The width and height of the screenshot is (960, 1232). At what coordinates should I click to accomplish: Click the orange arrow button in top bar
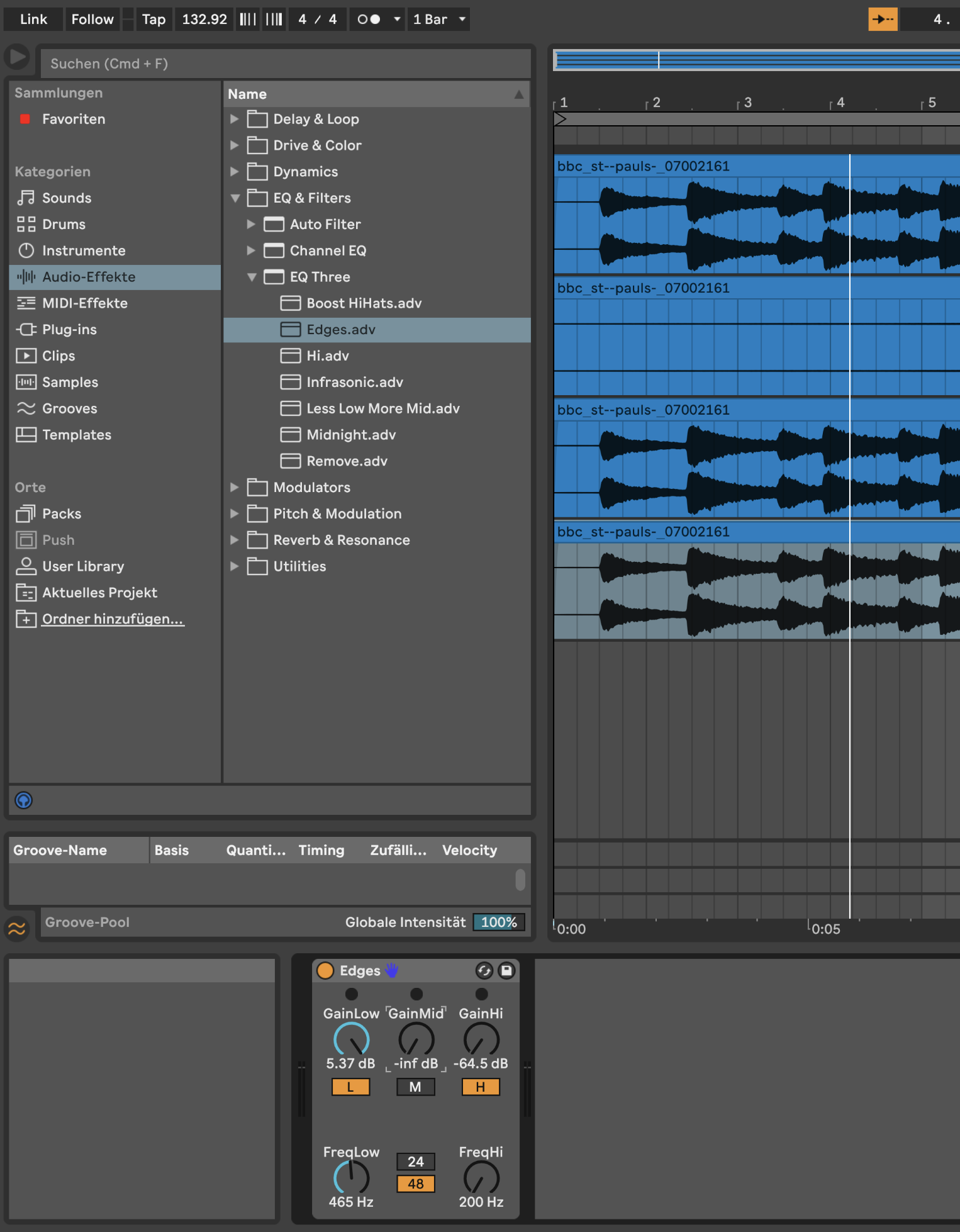(883, 19)
